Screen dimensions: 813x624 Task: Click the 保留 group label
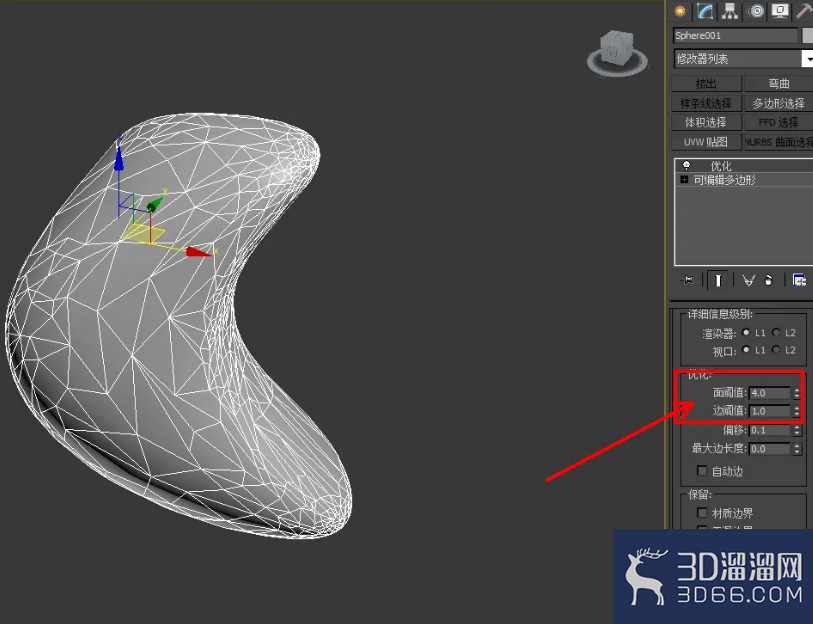click(699, 494)
